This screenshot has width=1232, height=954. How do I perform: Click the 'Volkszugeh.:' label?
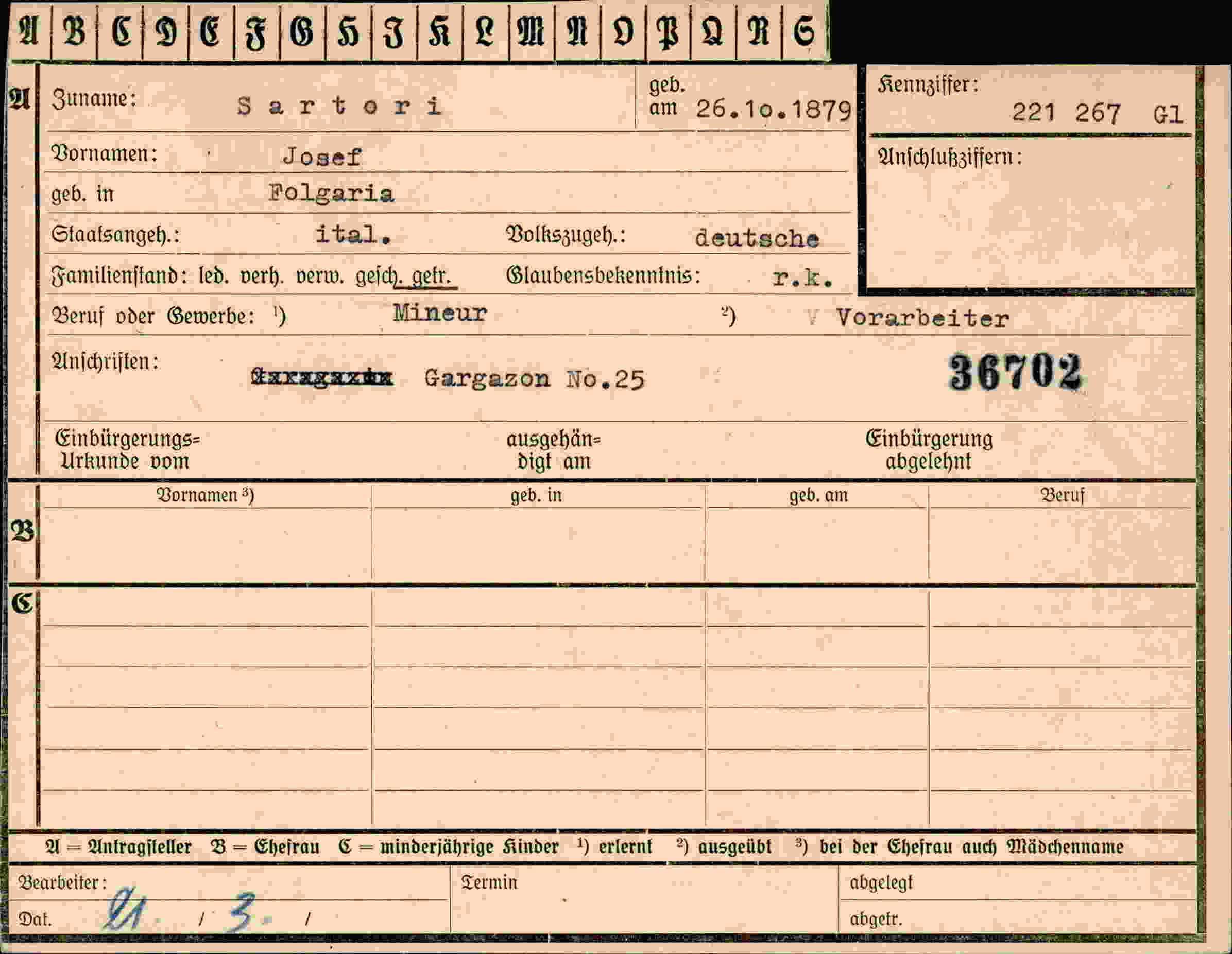(x=567, y=235)
